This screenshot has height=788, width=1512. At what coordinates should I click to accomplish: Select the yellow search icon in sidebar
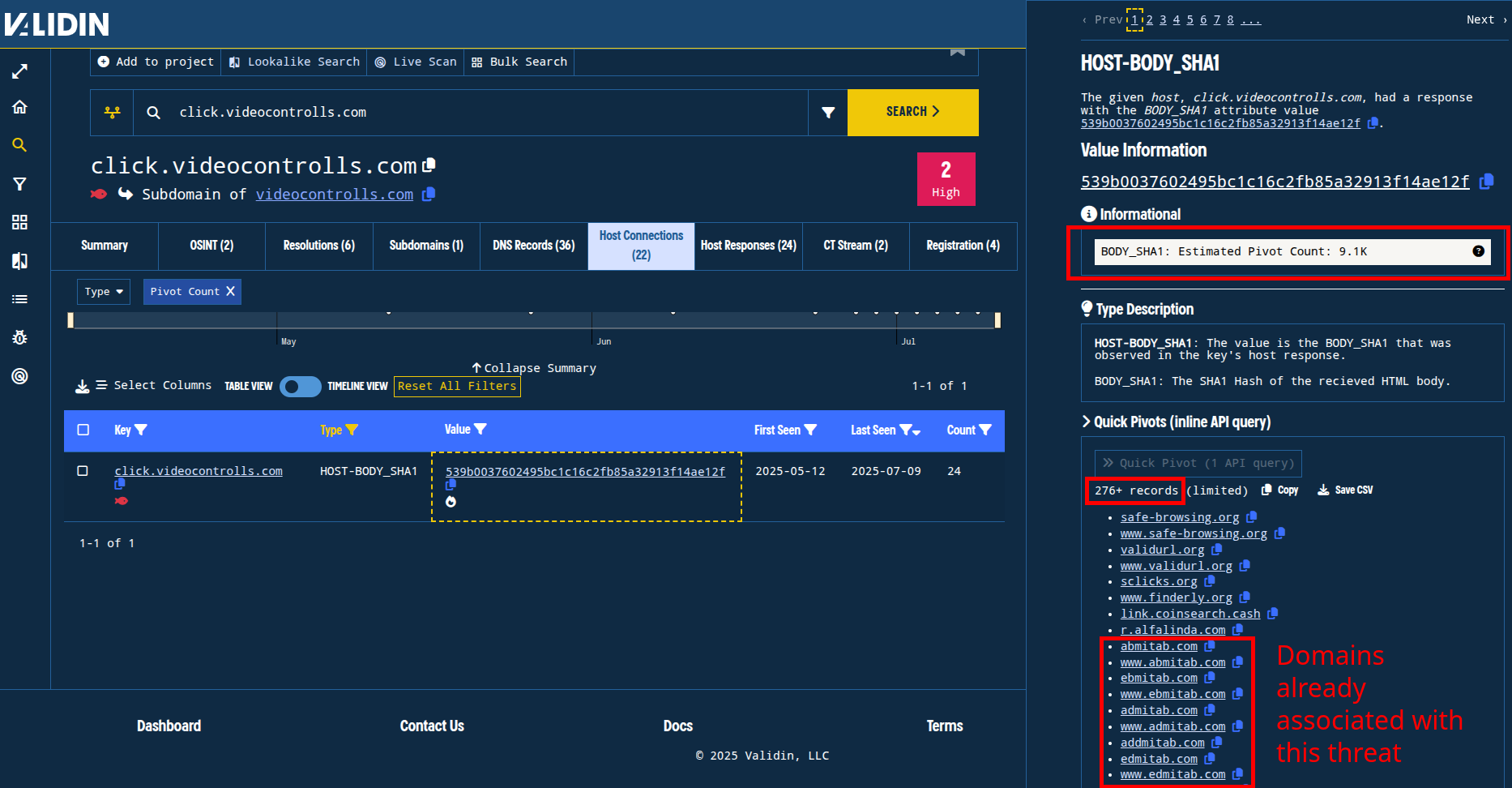(x=20, y=145)
